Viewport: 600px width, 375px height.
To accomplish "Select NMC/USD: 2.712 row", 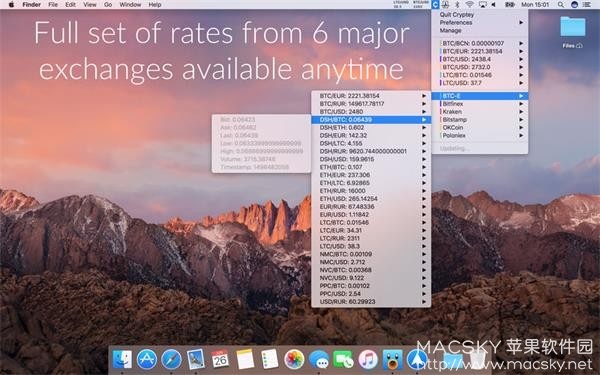I will [x=371, y=262].
